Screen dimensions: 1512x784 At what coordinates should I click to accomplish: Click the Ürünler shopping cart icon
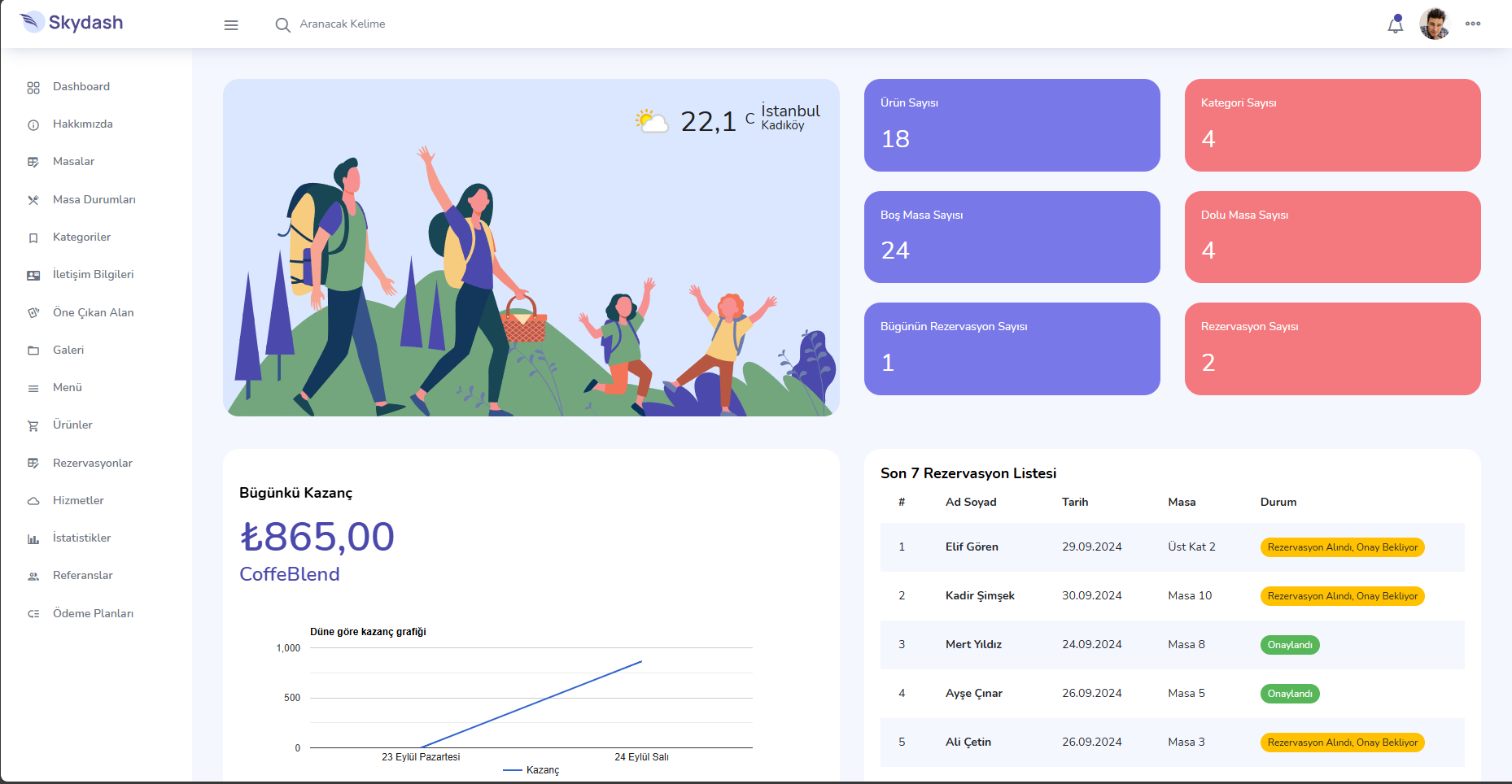coord(33,426)
